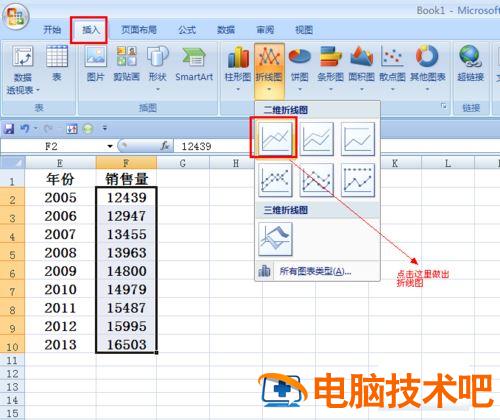Click the formula bar showing 12439
The width and height of the screenshot is (500, 420).
(337, 146)
